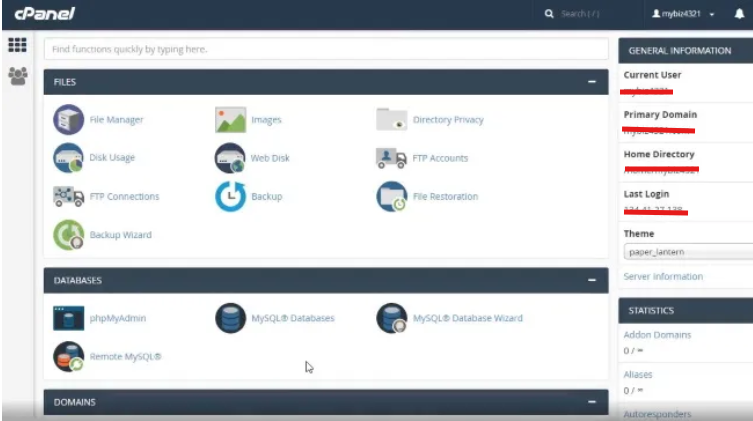Collapse the DATABASES section

click(x=592, y=280)
